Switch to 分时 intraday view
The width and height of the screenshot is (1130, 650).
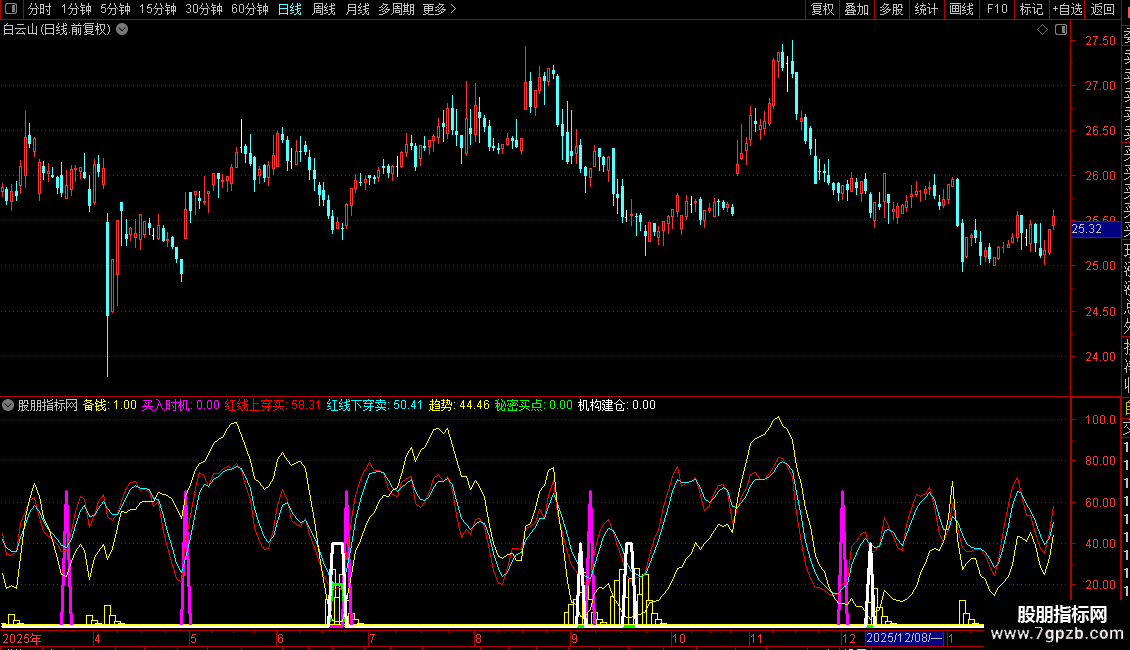pos(40,9)
